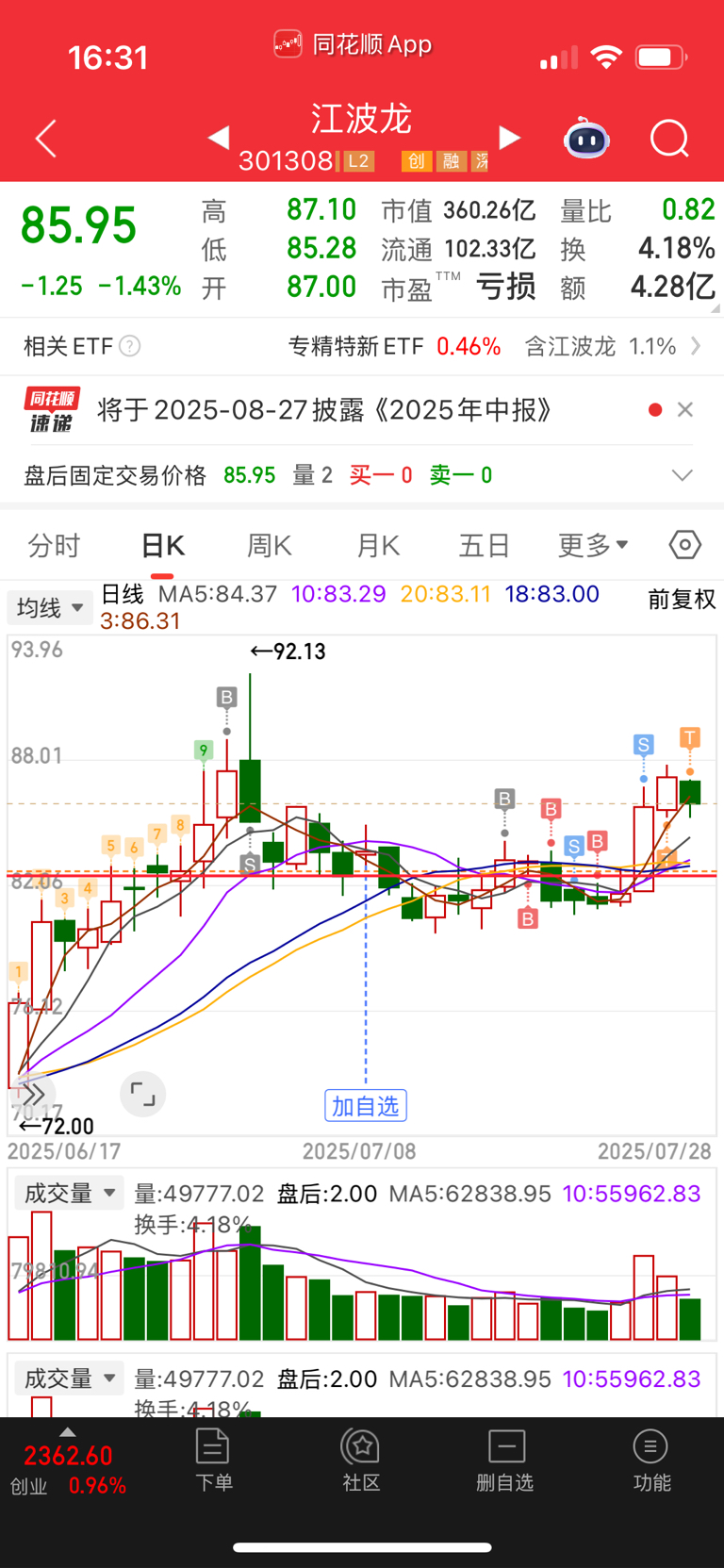Tap the 市值 360.26亿 value
Screen dimensions: 724x1568
click(x=489, y=210)
